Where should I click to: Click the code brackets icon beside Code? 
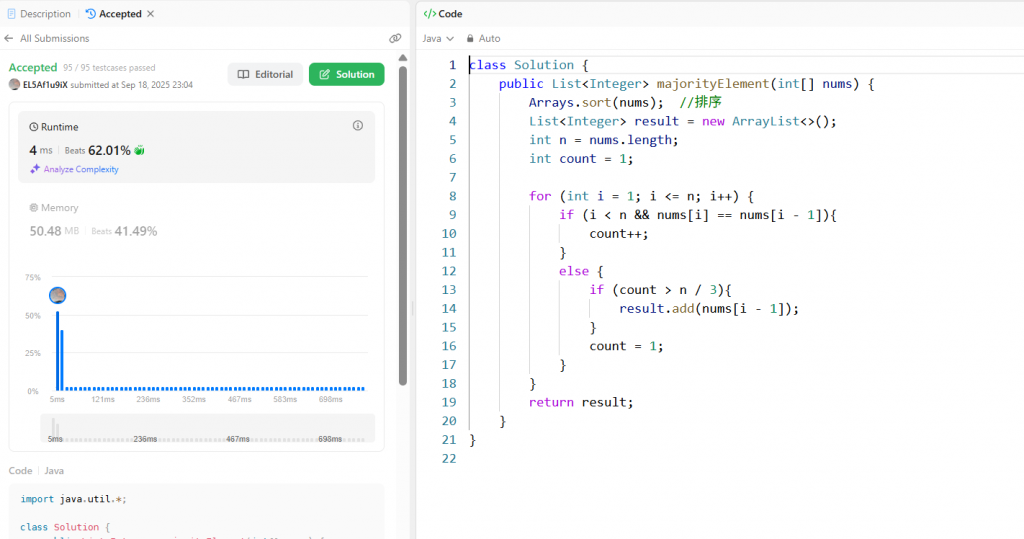pyautogui.click(x=429, y=14)
